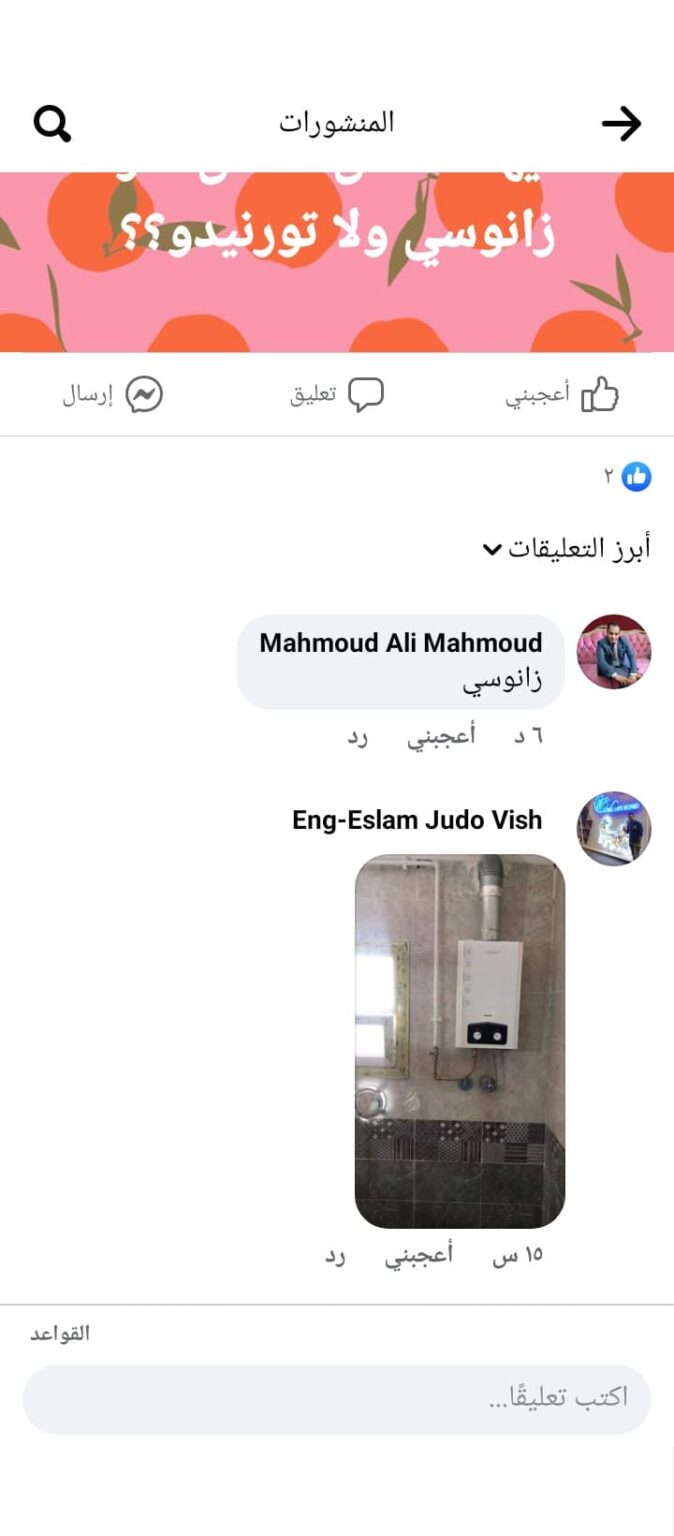The height and width of the screenshot is (1536, 674).
Task: Tap the Messenger send icon
Action: click(144, 395)
